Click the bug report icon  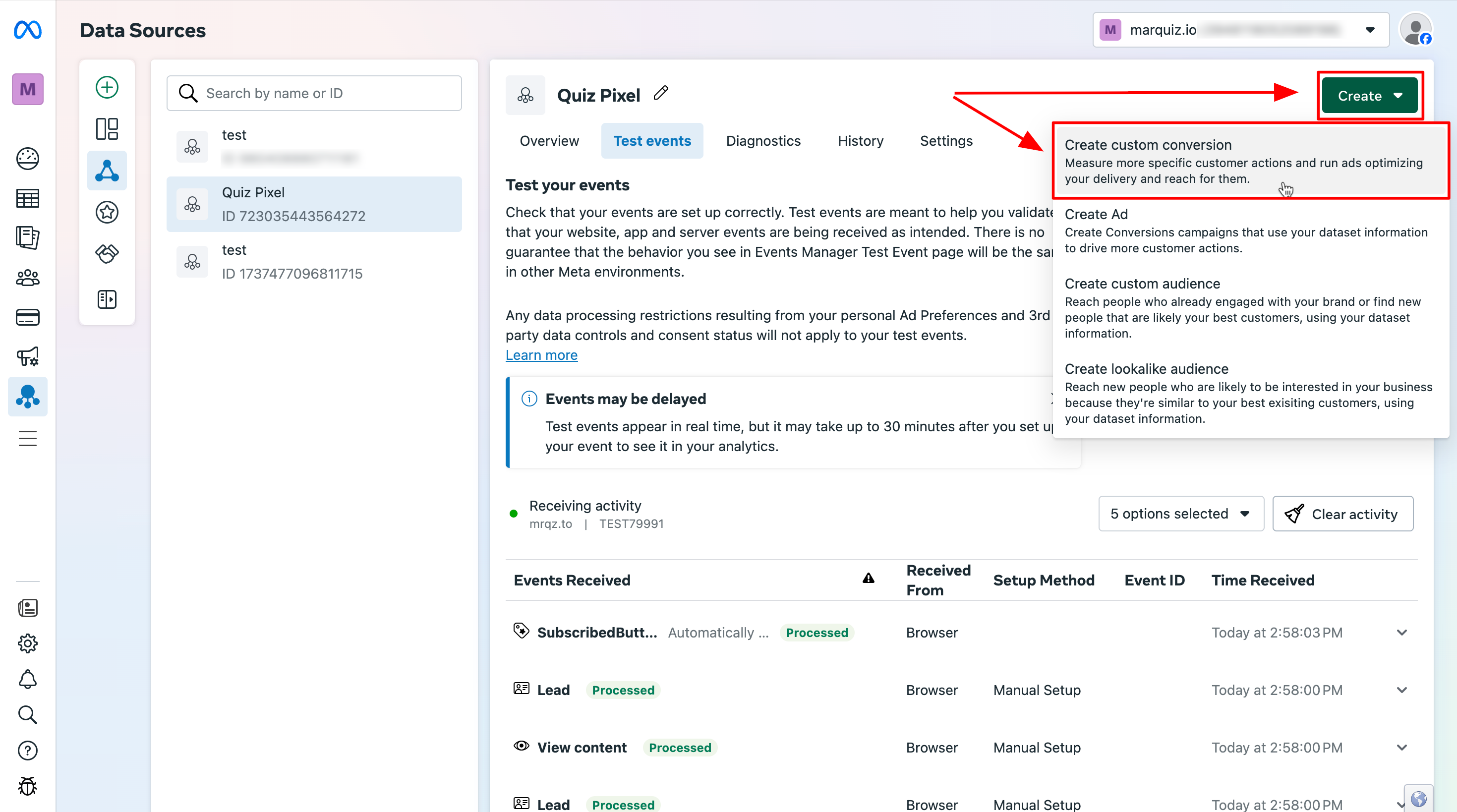pos(27,786)
